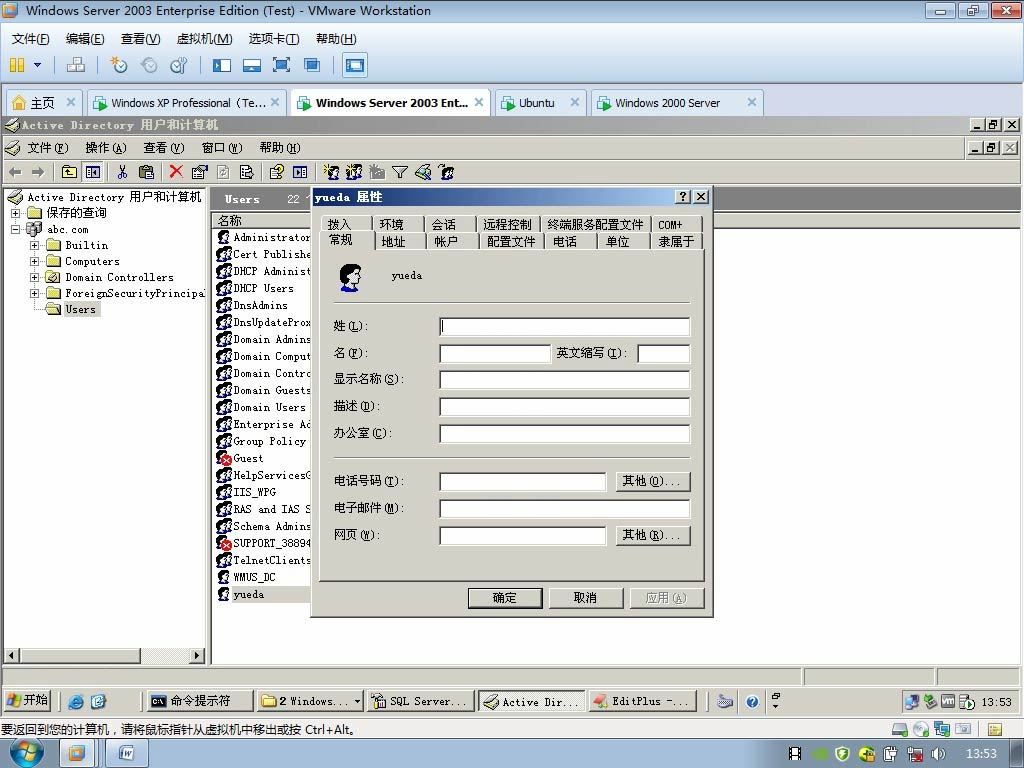Viewport: 1024px width, 768px height.
Task: Click the SQL Server taskbar button
Action: click(420, 701)
